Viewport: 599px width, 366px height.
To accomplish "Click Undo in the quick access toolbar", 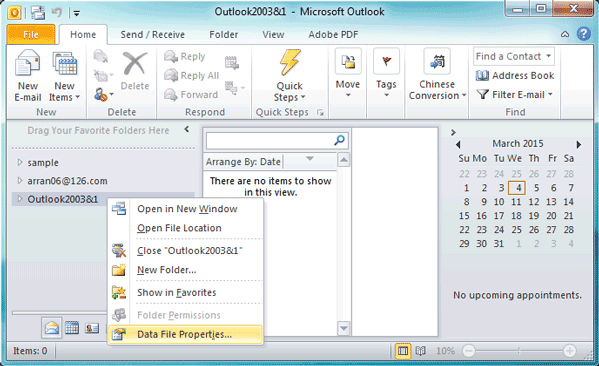I will [x=57, y=13].
